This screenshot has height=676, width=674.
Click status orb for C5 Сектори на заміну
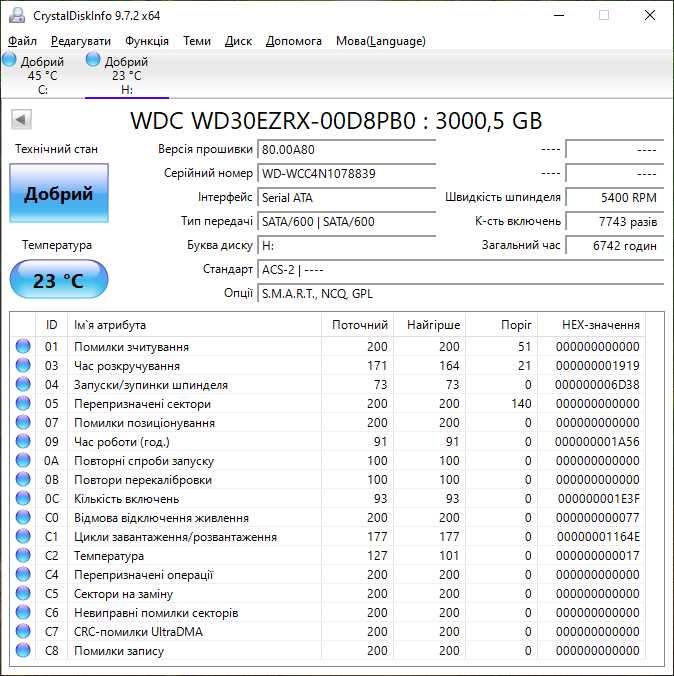23,593
